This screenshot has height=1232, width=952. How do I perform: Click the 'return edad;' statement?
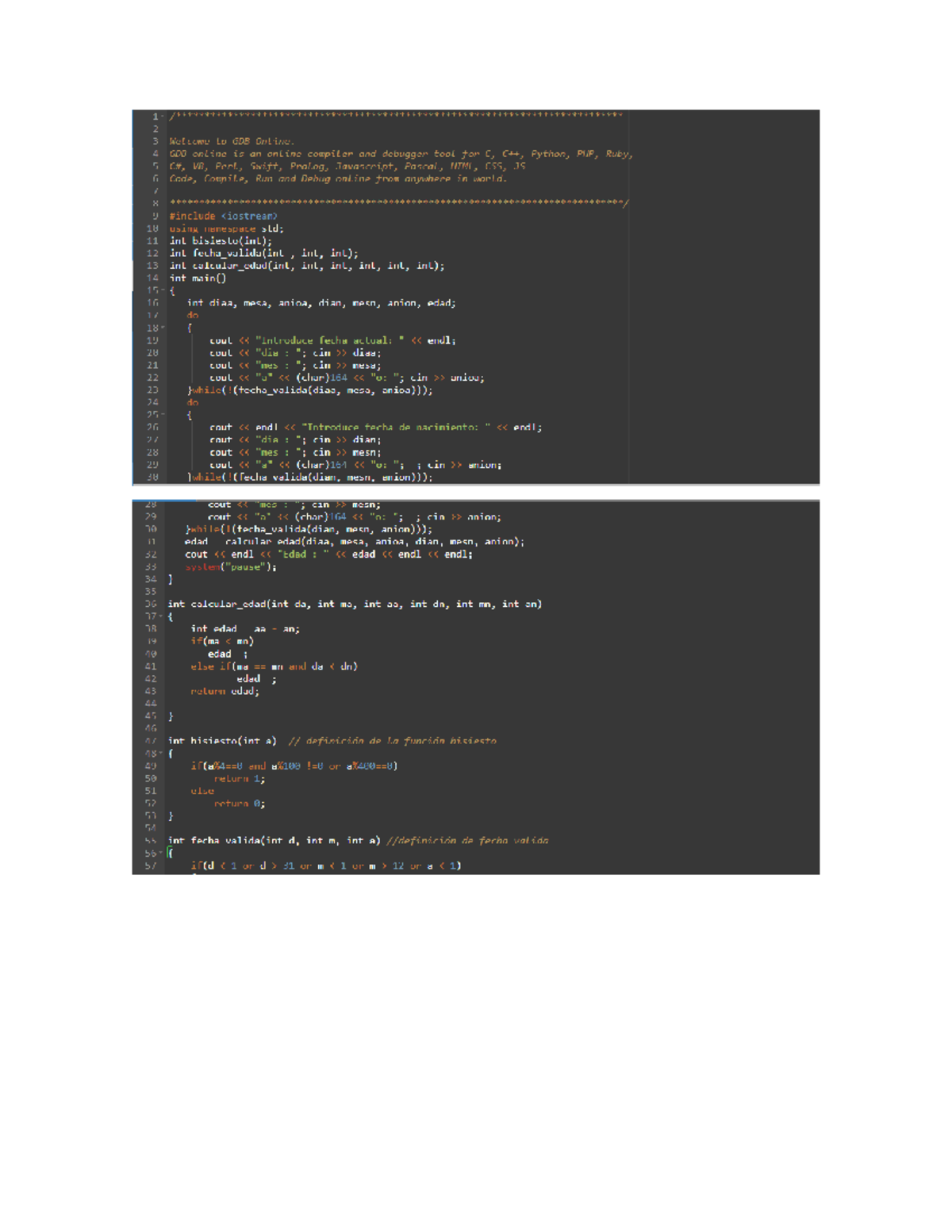point(225,691)
